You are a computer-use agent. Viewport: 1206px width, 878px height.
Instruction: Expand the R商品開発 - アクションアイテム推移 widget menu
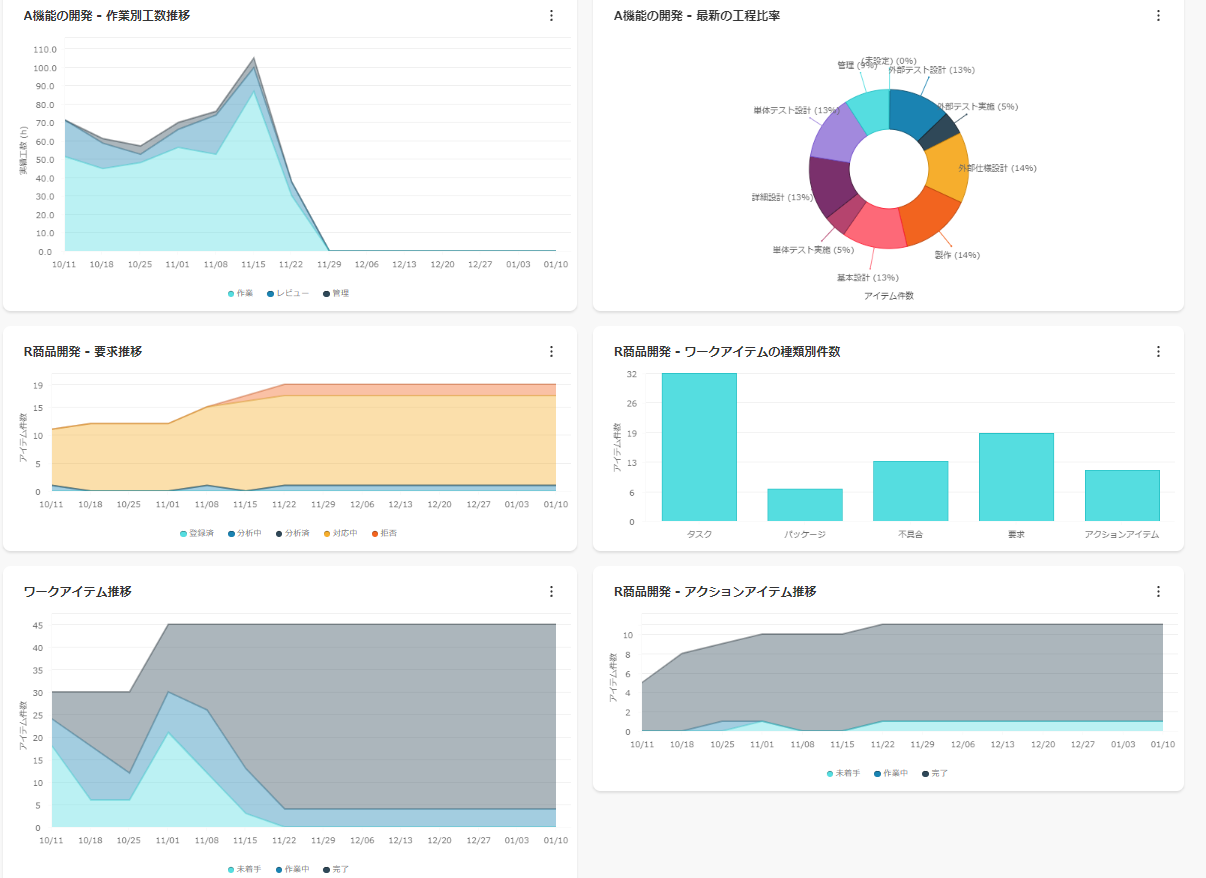click(1158, 592)
